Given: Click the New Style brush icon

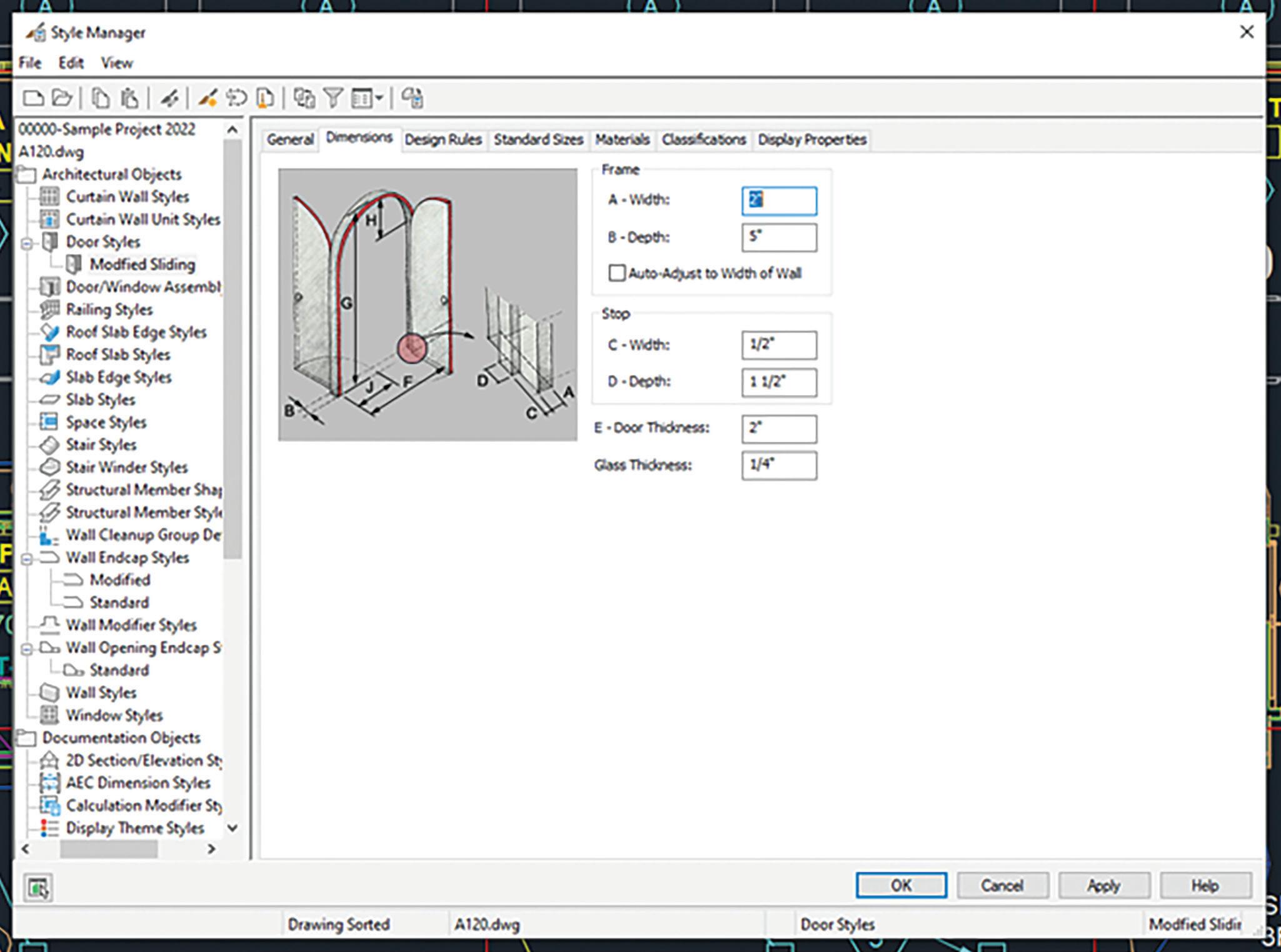Looking at the screenshot, I should tap(208, 98).
